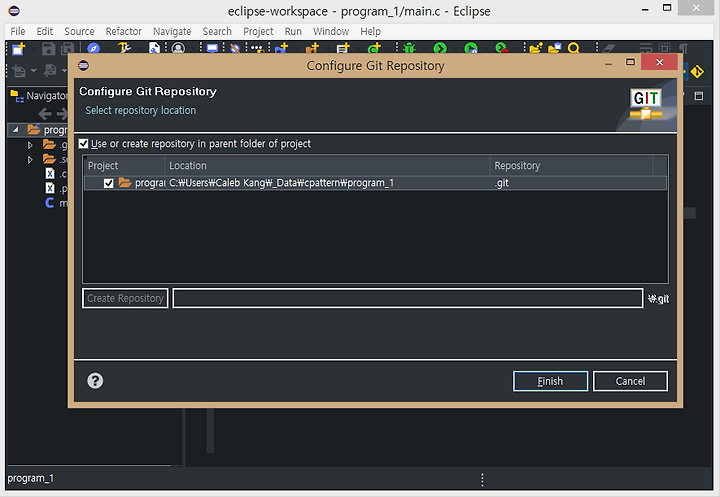Viewport: 720px width, 497px height.
Task: Click the Repository column header
Action: [x=571, y=166]
